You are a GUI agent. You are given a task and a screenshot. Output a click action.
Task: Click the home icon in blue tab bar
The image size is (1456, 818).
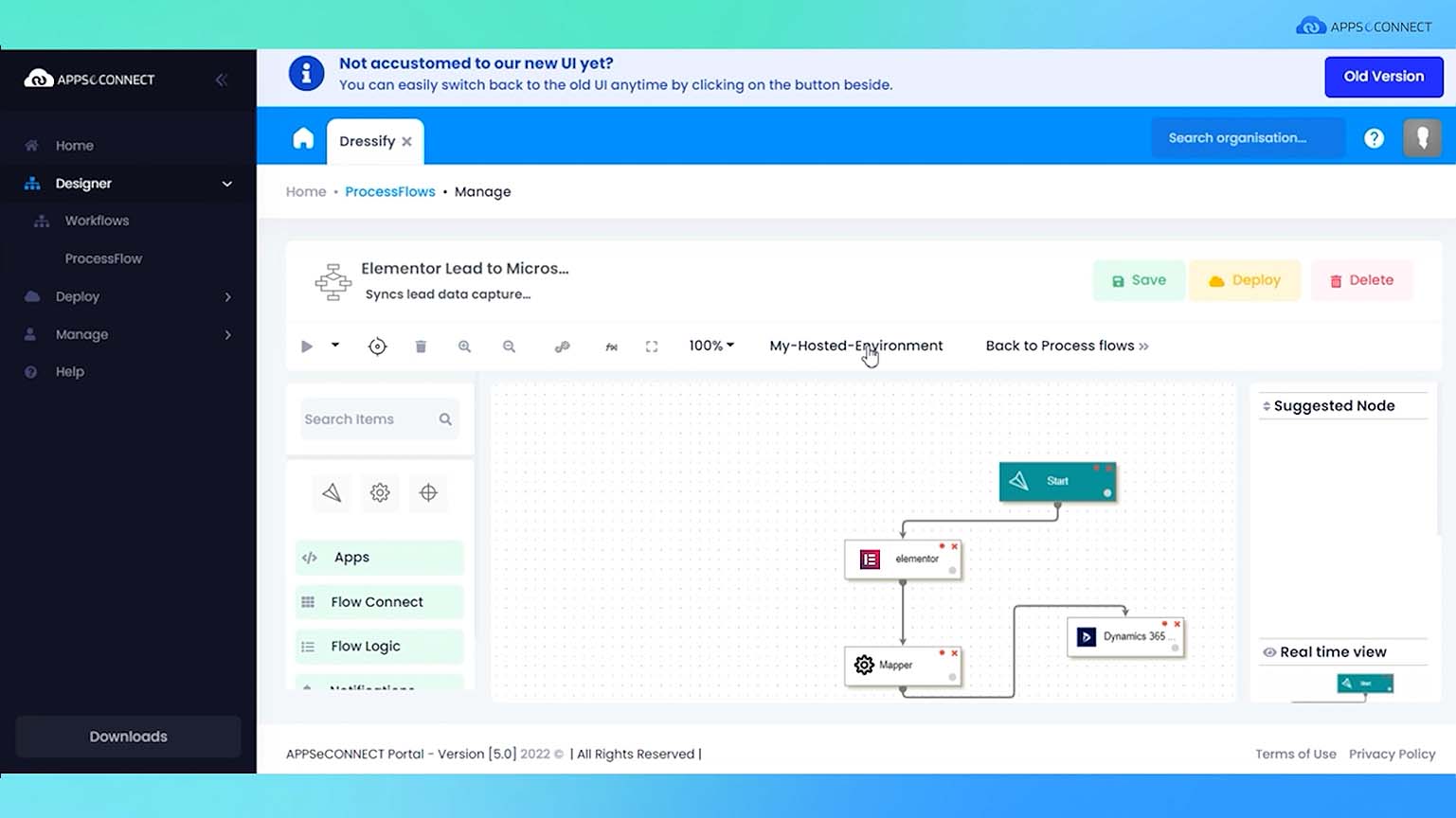click(303, 138)
